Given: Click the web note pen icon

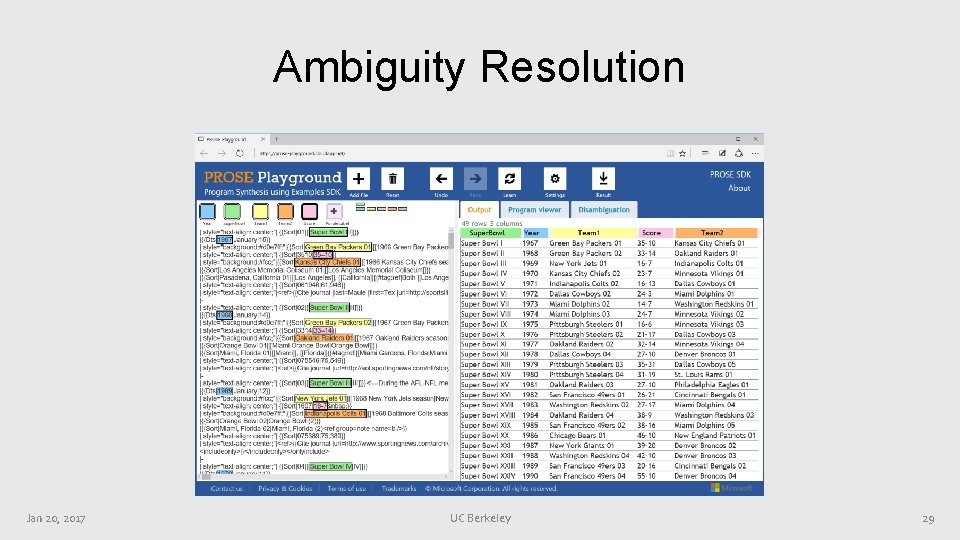Looking at the screenshot, I should coord(722,153).
